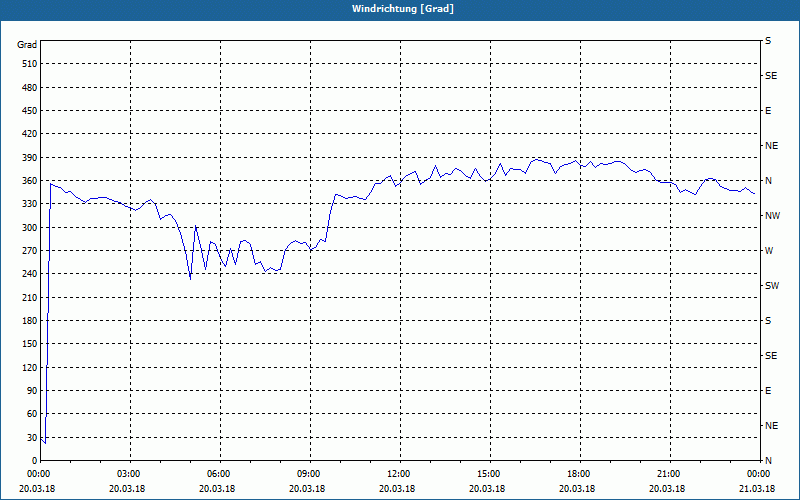The height and width of the screenshot is (500, 800).
Task: Choose the 300 y-axis value
Action: pos(30,228)
